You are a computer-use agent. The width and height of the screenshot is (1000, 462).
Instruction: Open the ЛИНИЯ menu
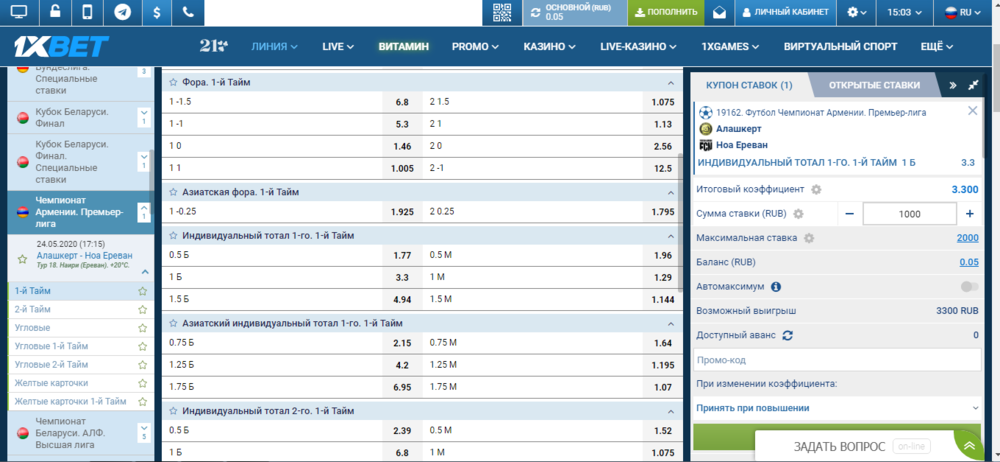(x=275, y=47)
